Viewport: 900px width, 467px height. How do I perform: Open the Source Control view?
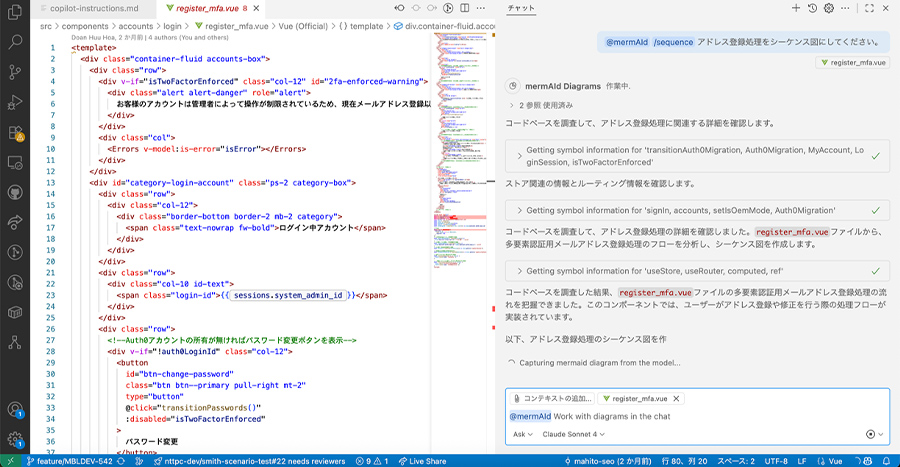point(15,72)
